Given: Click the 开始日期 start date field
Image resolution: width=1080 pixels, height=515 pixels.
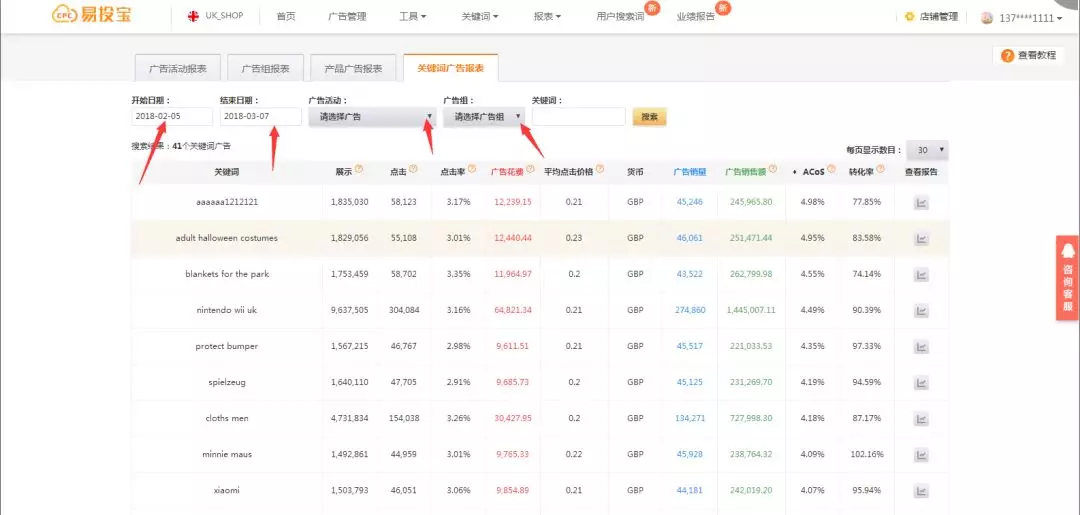Looking at the screenshot, I should coord(171,117).
